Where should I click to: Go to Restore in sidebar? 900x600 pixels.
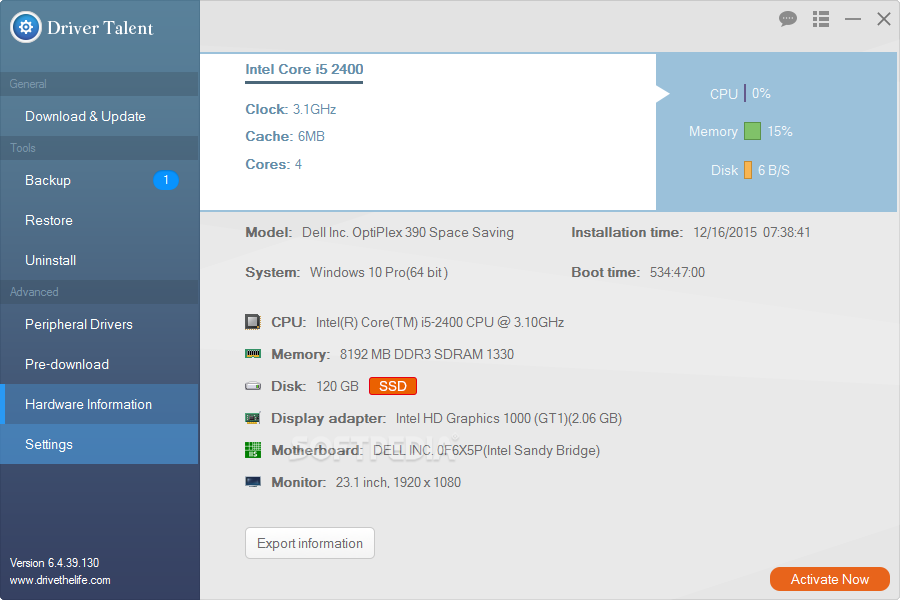click(x=99, y=220)
